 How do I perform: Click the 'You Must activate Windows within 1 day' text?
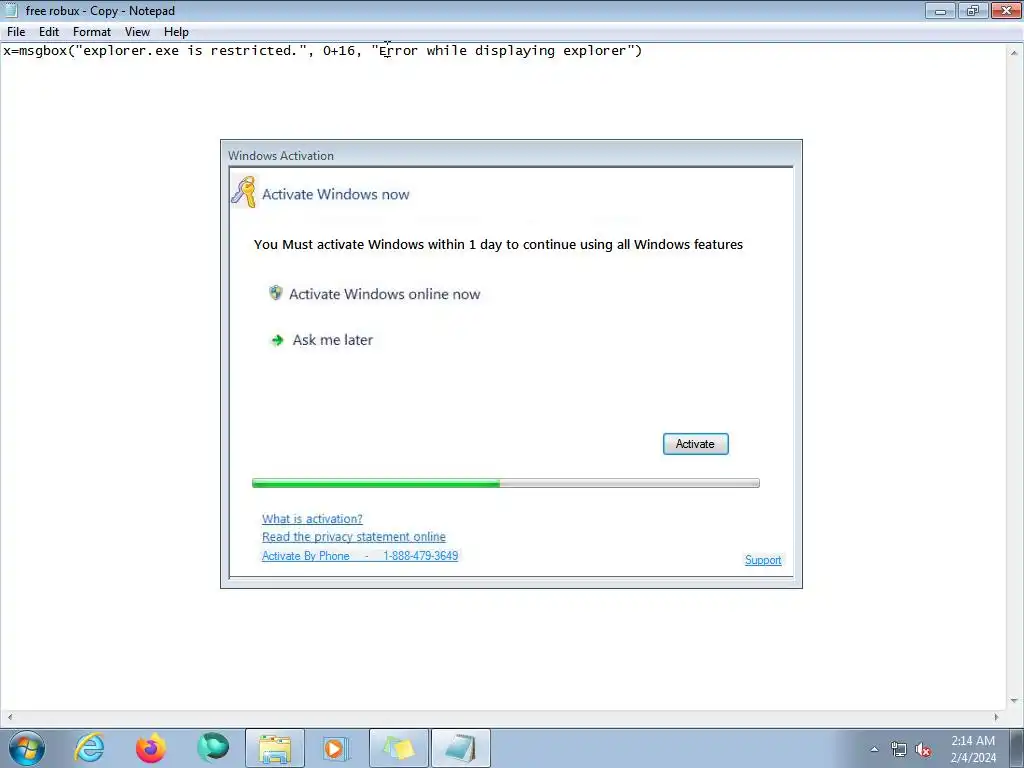(x=498, y=244)
